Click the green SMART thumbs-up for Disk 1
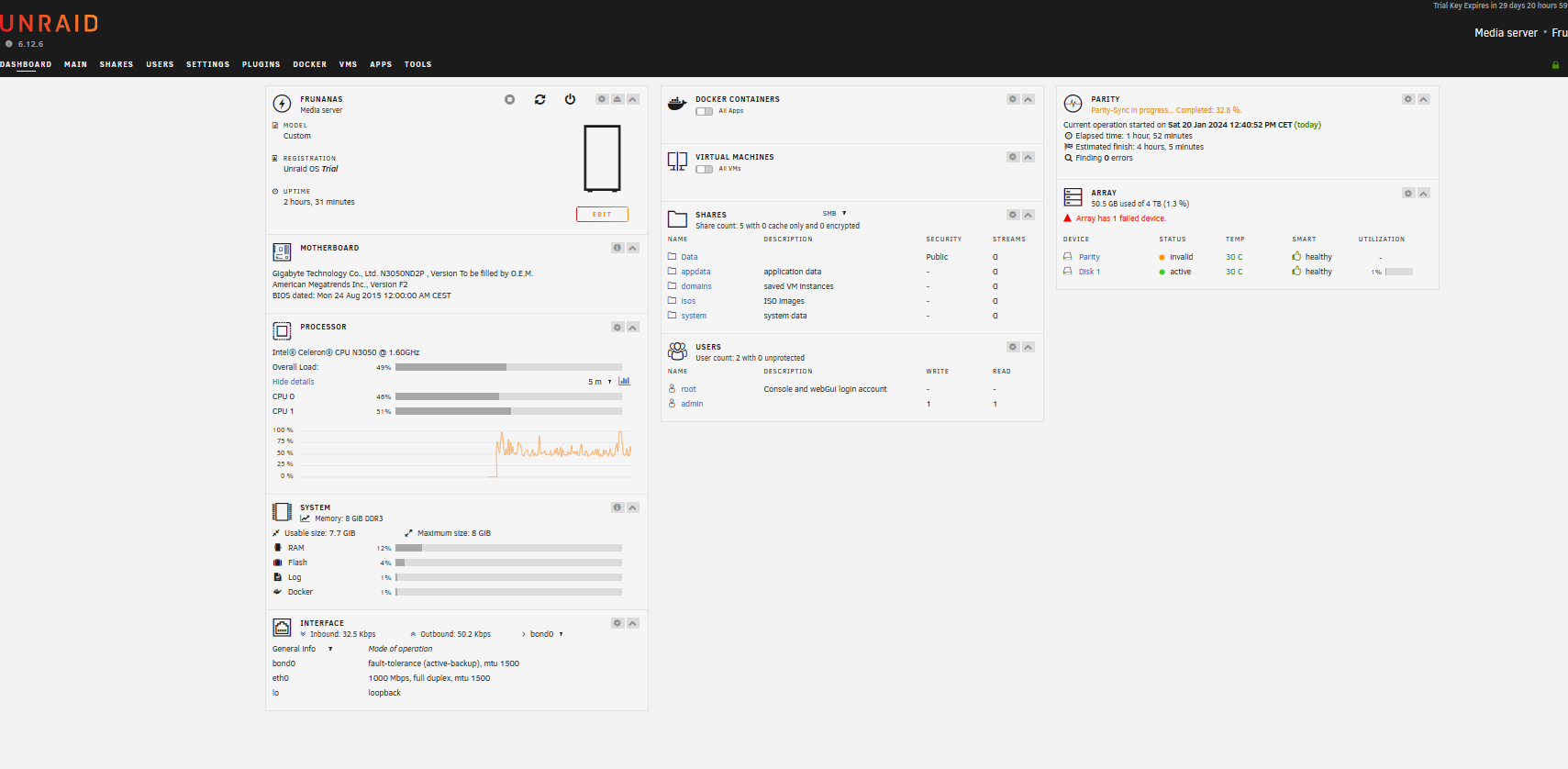1568x769 pixels. tap(1296, 271)
